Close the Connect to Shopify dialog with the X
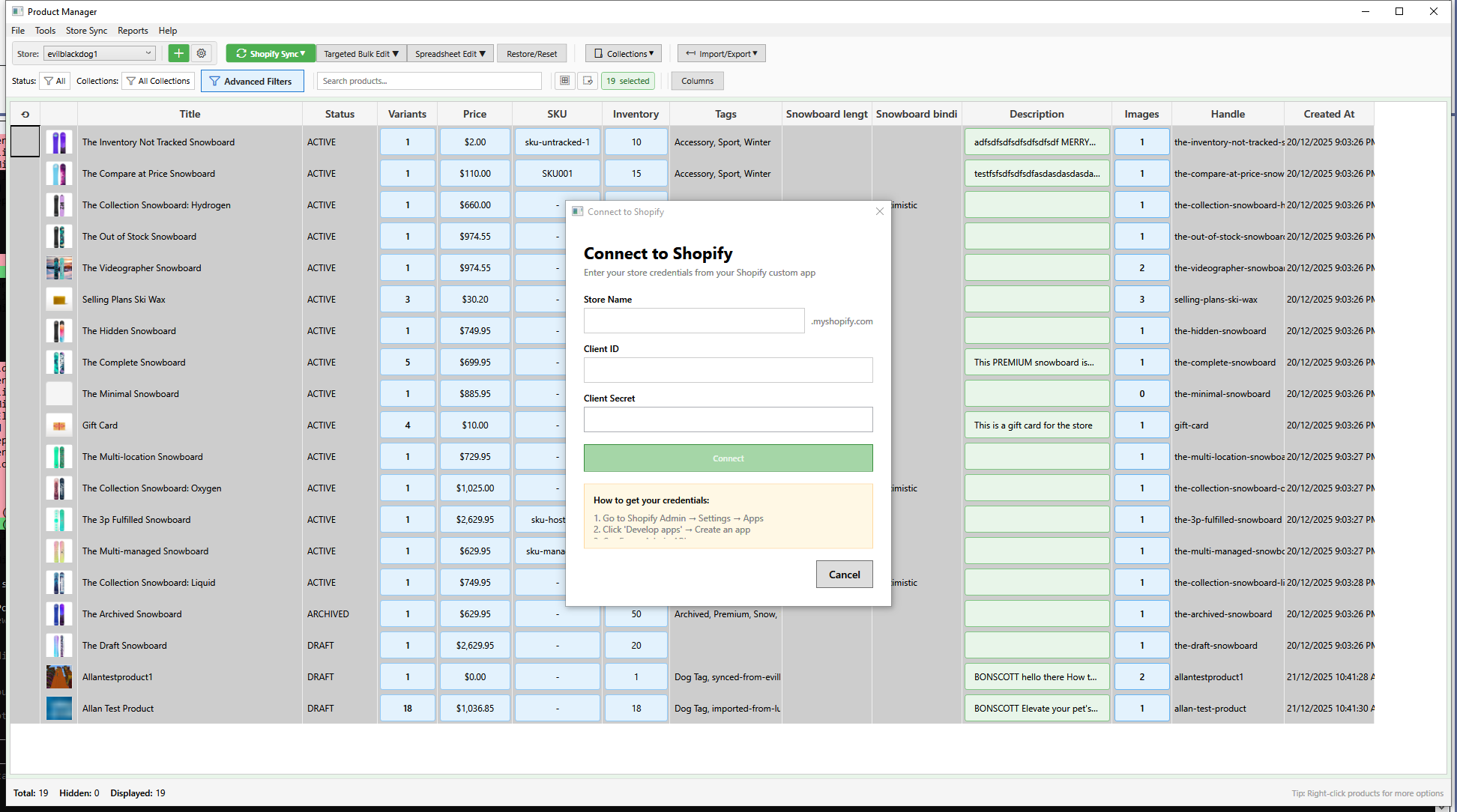Screen dimensions: 1457x812 pyautogui.click(x=879, y=211)
